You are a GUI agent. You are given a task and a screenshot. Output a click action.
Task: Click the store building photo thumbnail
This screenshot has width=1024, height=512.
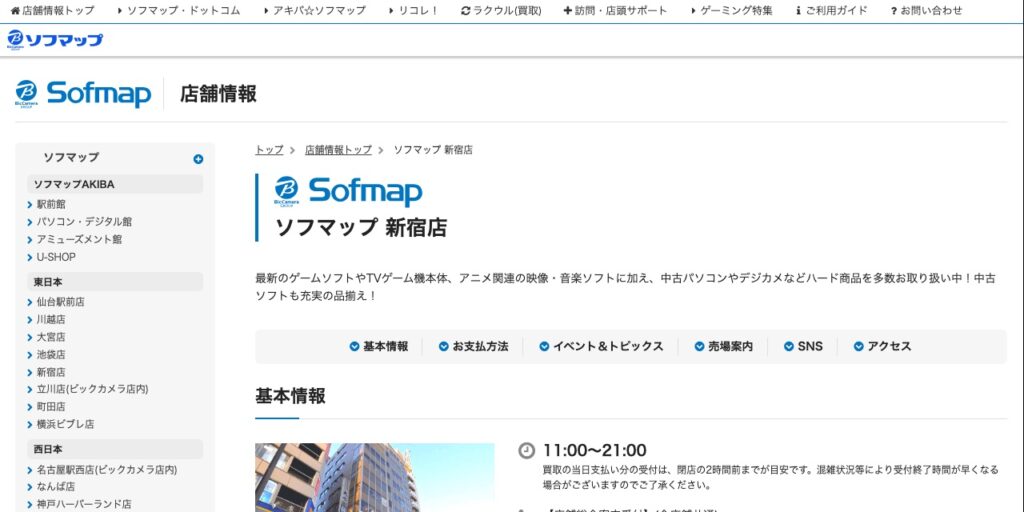[375, 477]
